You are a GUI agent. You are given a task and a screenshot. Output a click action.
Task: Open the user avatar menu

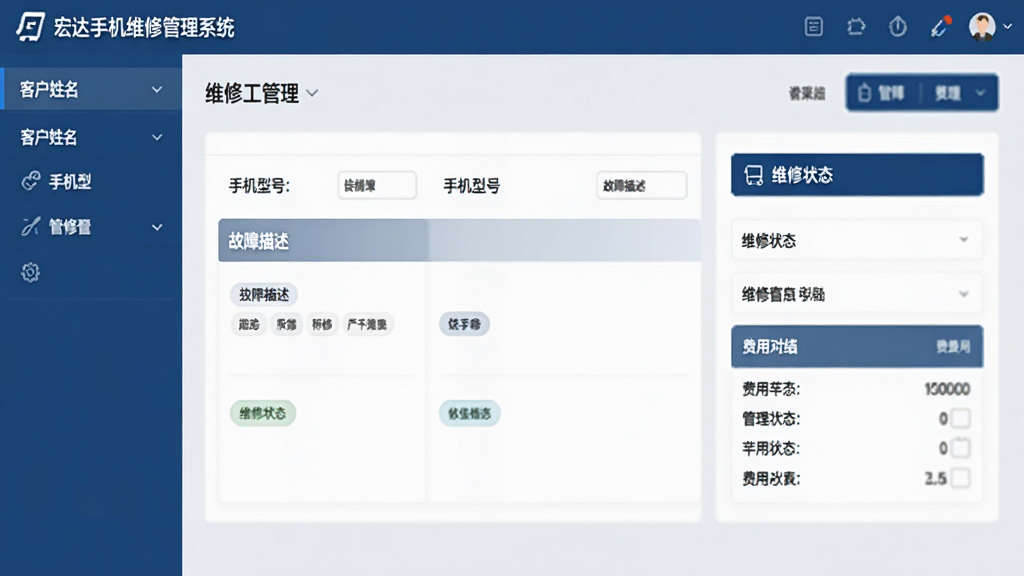pyautogui.click(x=990, y=27)
